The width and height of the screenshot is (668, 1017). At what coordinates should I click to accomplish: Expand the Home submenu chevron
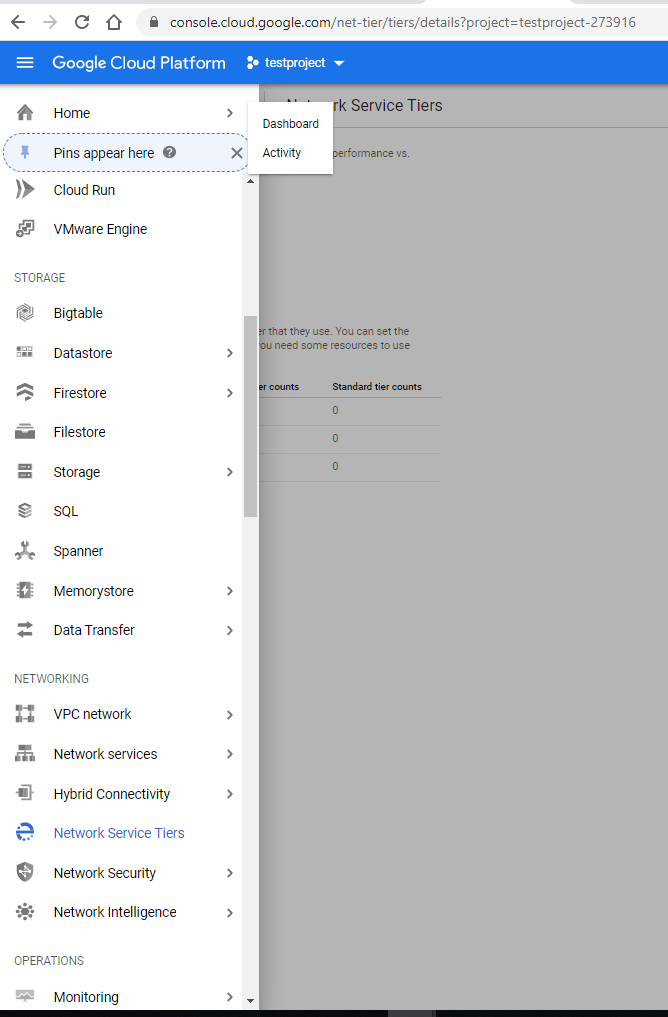[x=230, y=113]
